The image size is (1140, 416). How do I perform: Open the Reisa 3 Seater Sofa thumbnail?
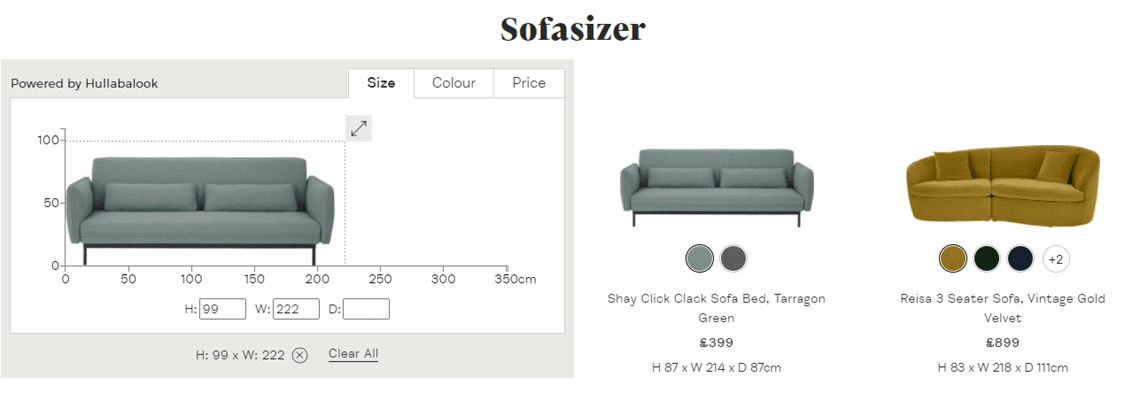tap(1002, 185)
